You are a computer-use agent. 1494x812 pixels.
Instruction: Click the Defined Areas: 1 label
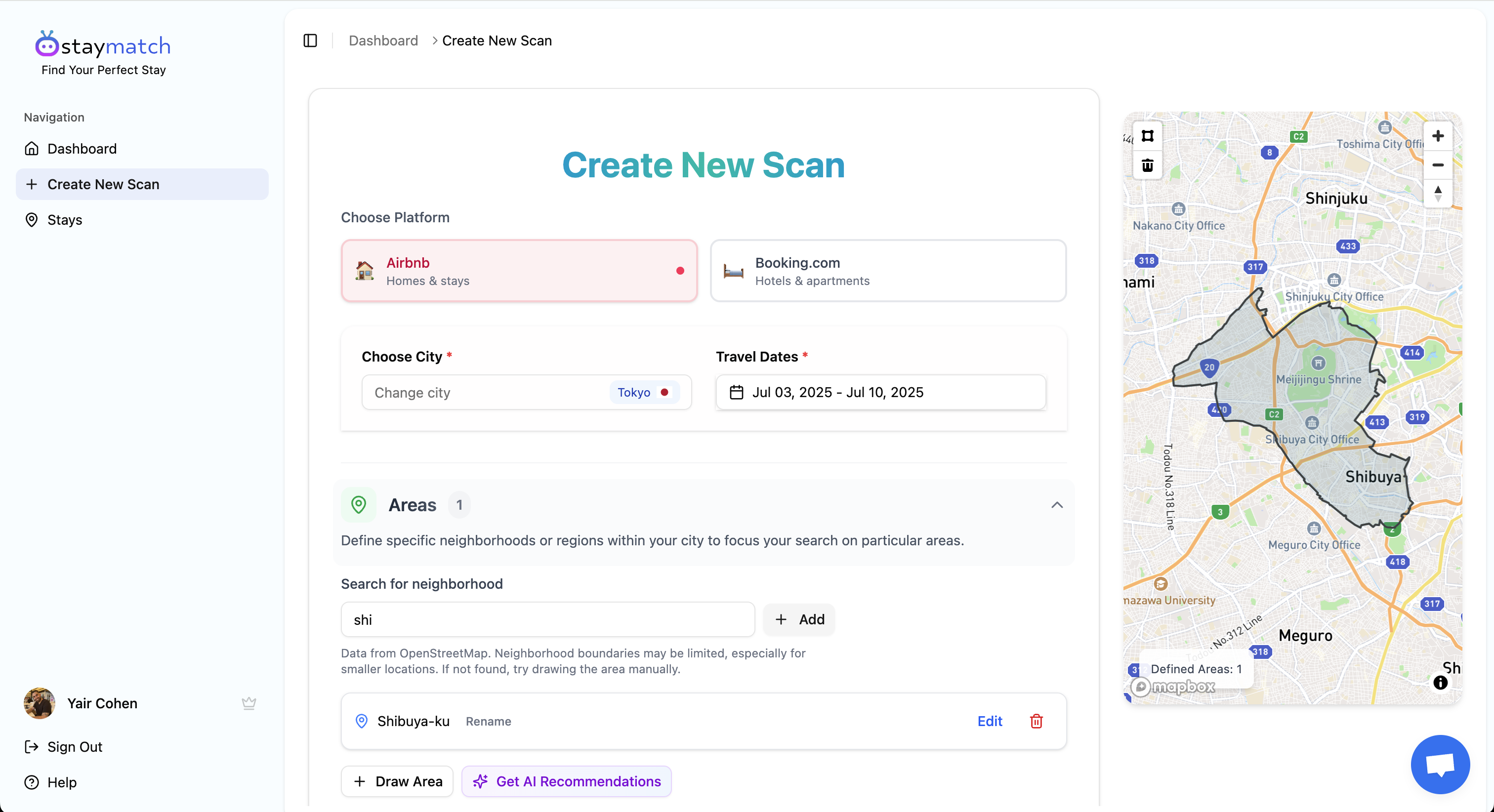coord(1196,669)
